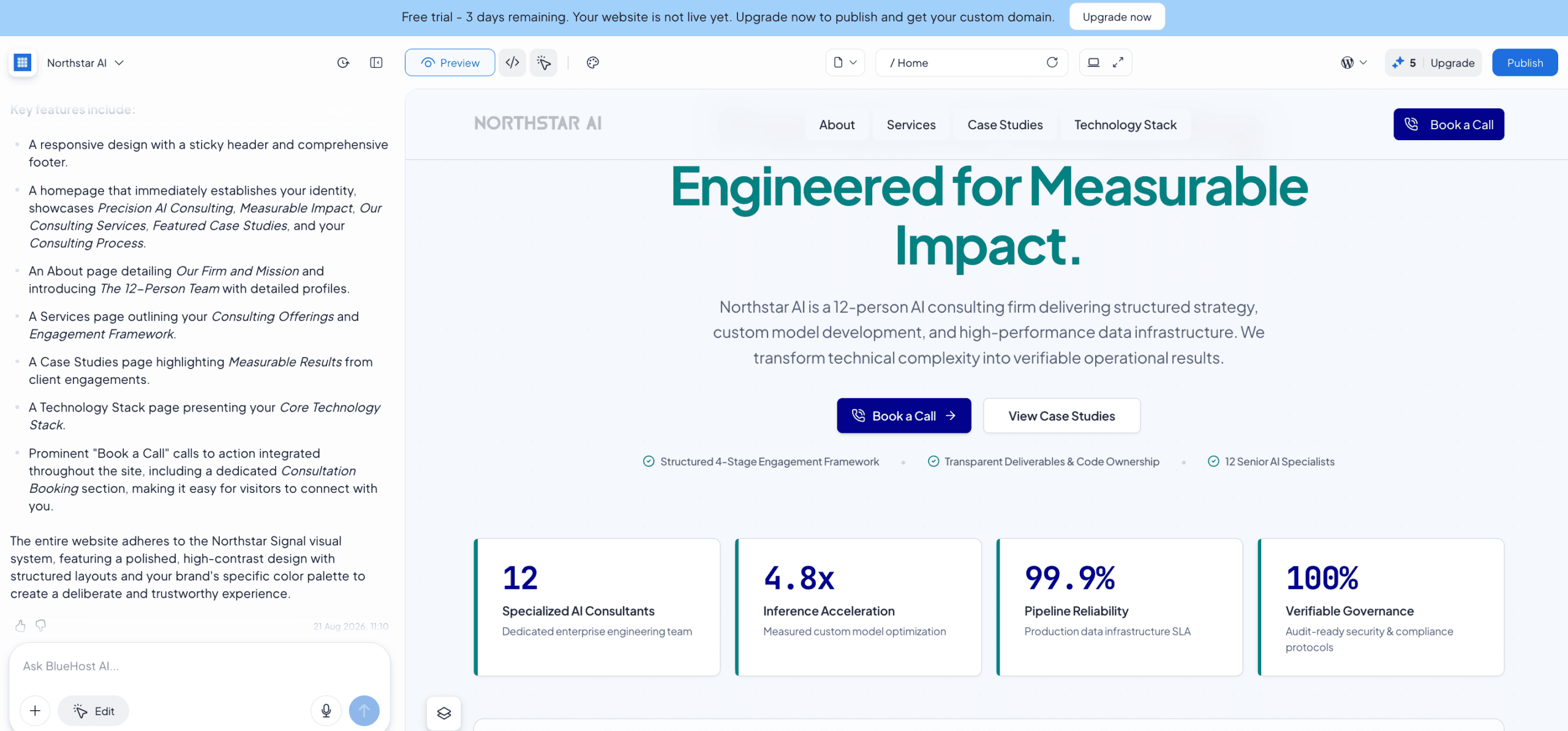The width and height of the screenshot is (1568, 731).
Task: Send the chat message arrow button
Action: coord(364,711)
